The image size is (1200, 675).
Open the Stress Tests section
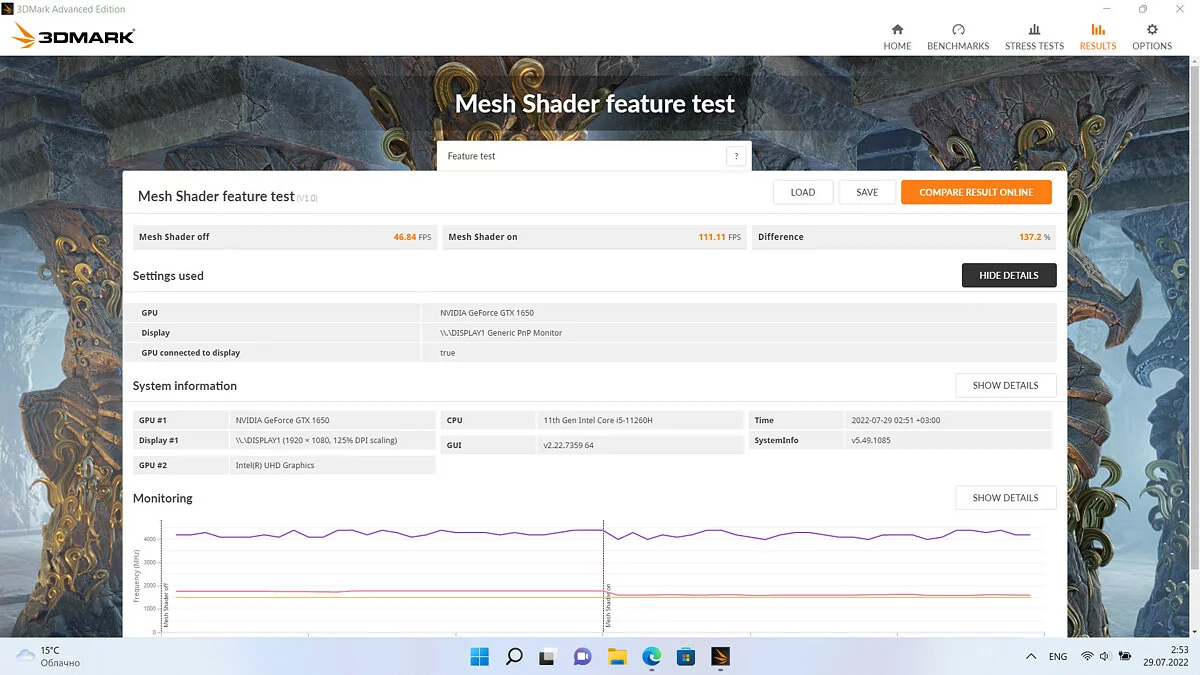(x=1034, y=37)
